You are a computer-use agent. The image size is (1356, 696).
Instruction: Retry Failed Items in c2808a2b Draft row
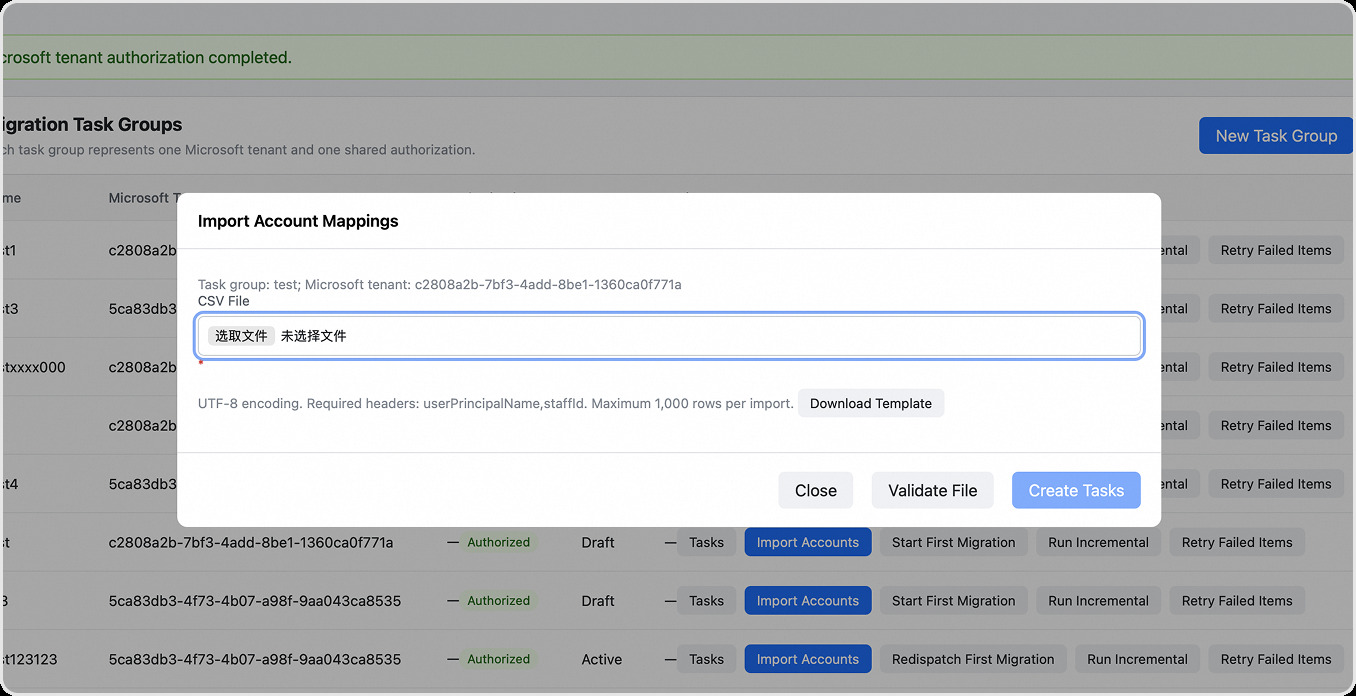1237,542
